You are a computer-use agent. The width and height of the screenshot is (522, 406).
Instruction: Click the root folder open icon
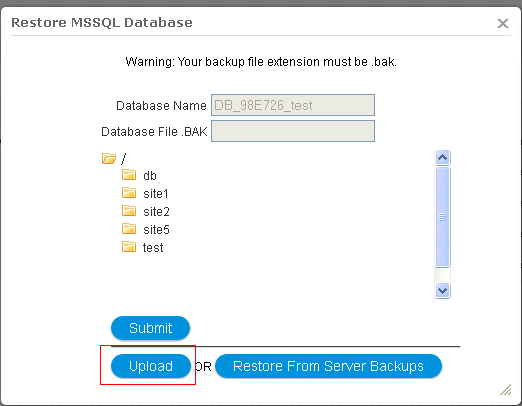click(109, 158)
